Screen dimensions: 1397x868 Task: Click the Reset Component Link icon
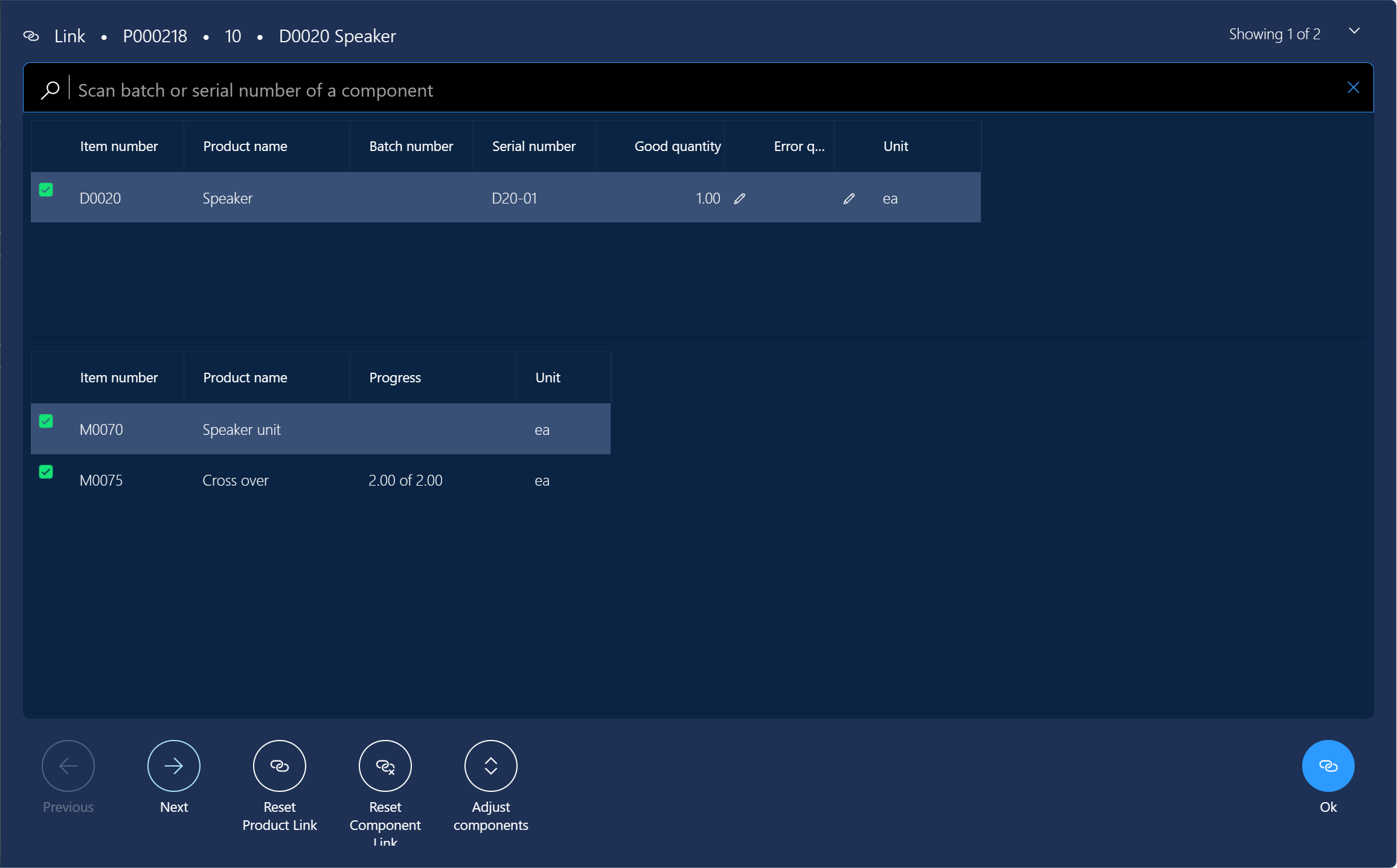pyautogui.click(x=385, y=766)
